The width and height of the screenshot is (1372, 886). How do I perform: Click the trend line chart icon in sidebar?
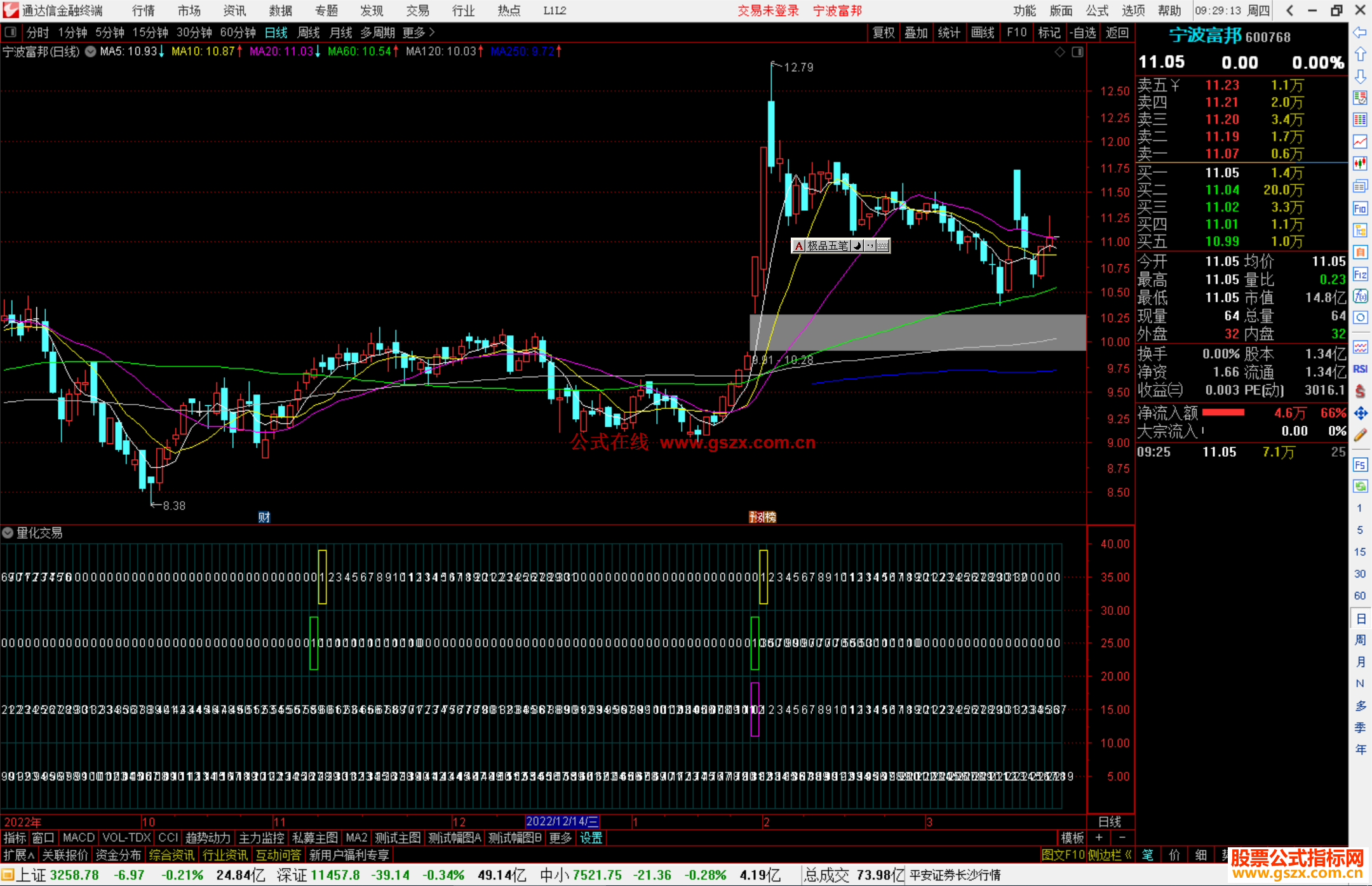point(1360,142)
